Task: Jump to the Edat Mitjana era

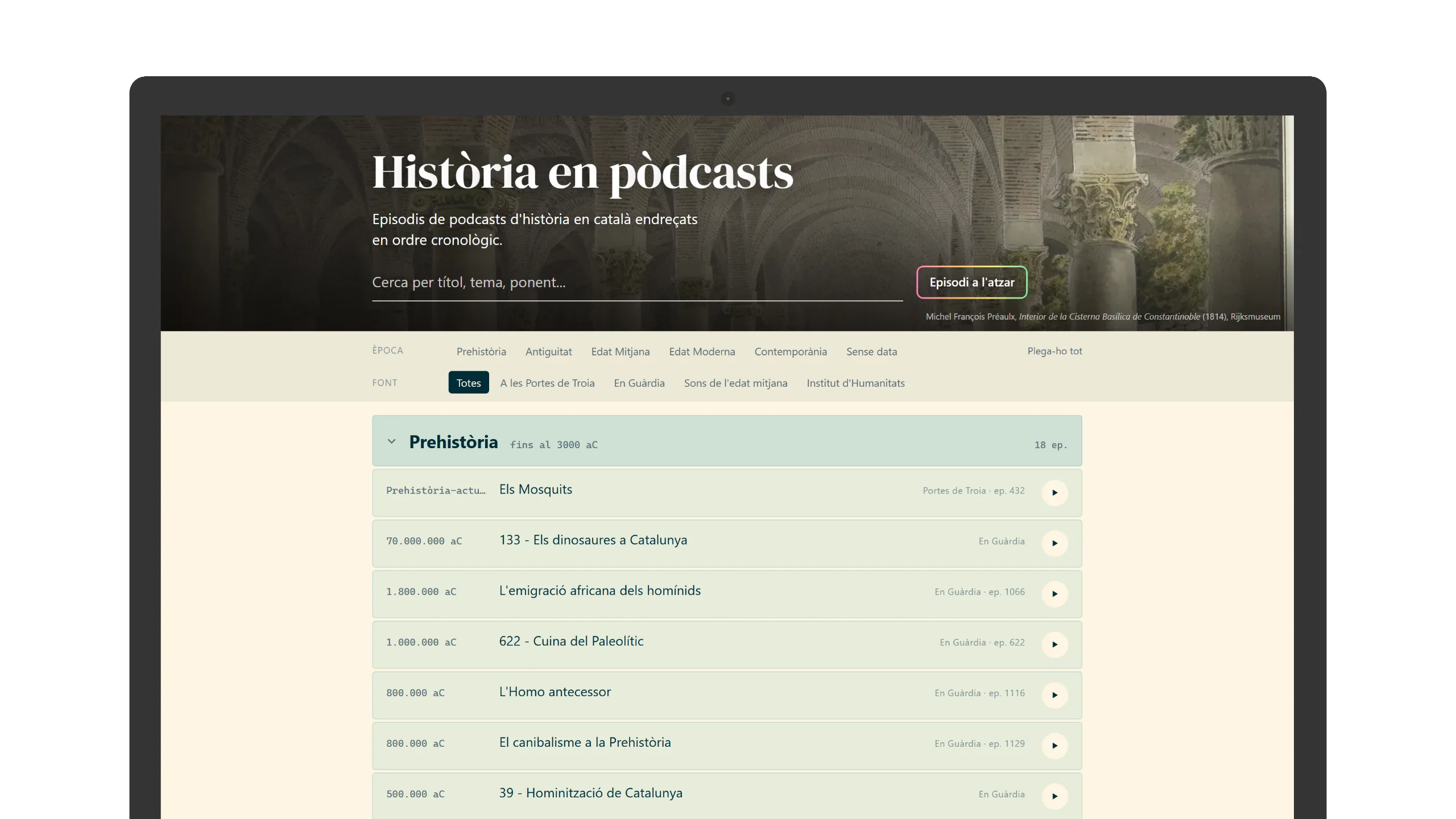Action: (621, 351)
